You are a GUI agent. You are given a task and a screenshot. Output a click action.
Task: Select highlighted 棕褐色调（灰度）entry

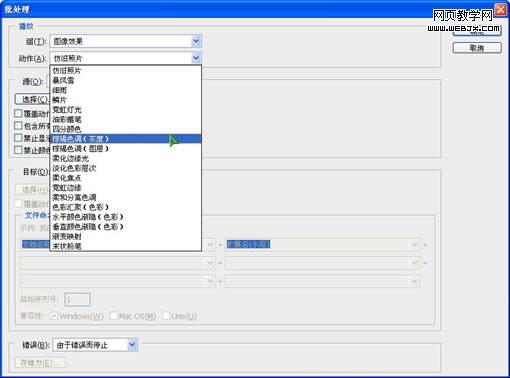126,139
